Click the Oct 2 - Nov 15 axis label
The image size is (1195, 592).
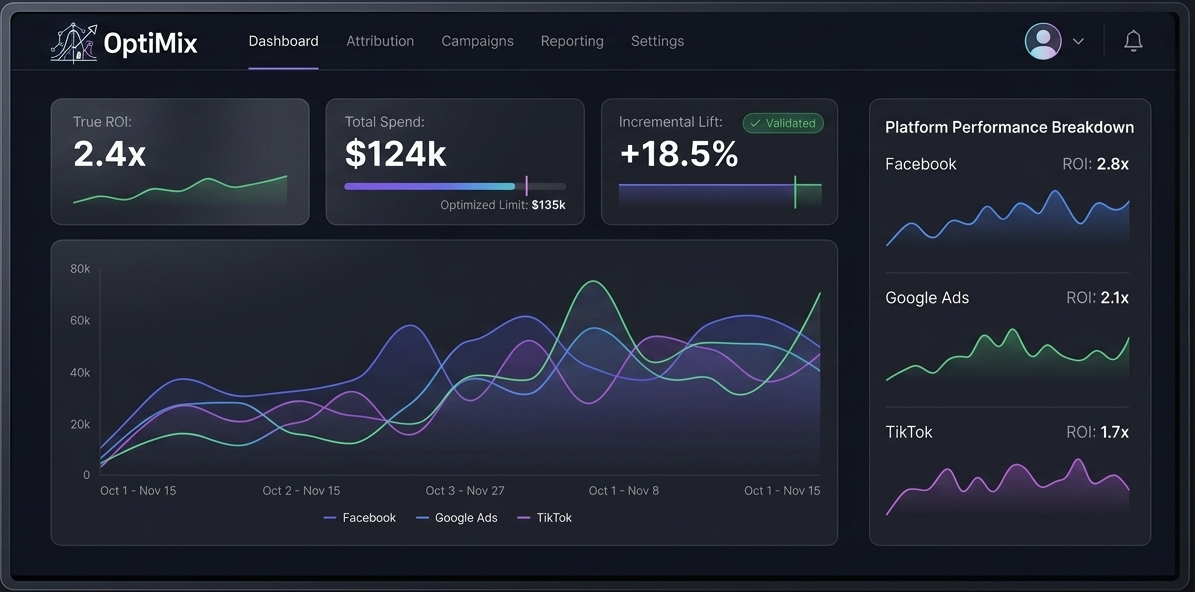point(301,491)
